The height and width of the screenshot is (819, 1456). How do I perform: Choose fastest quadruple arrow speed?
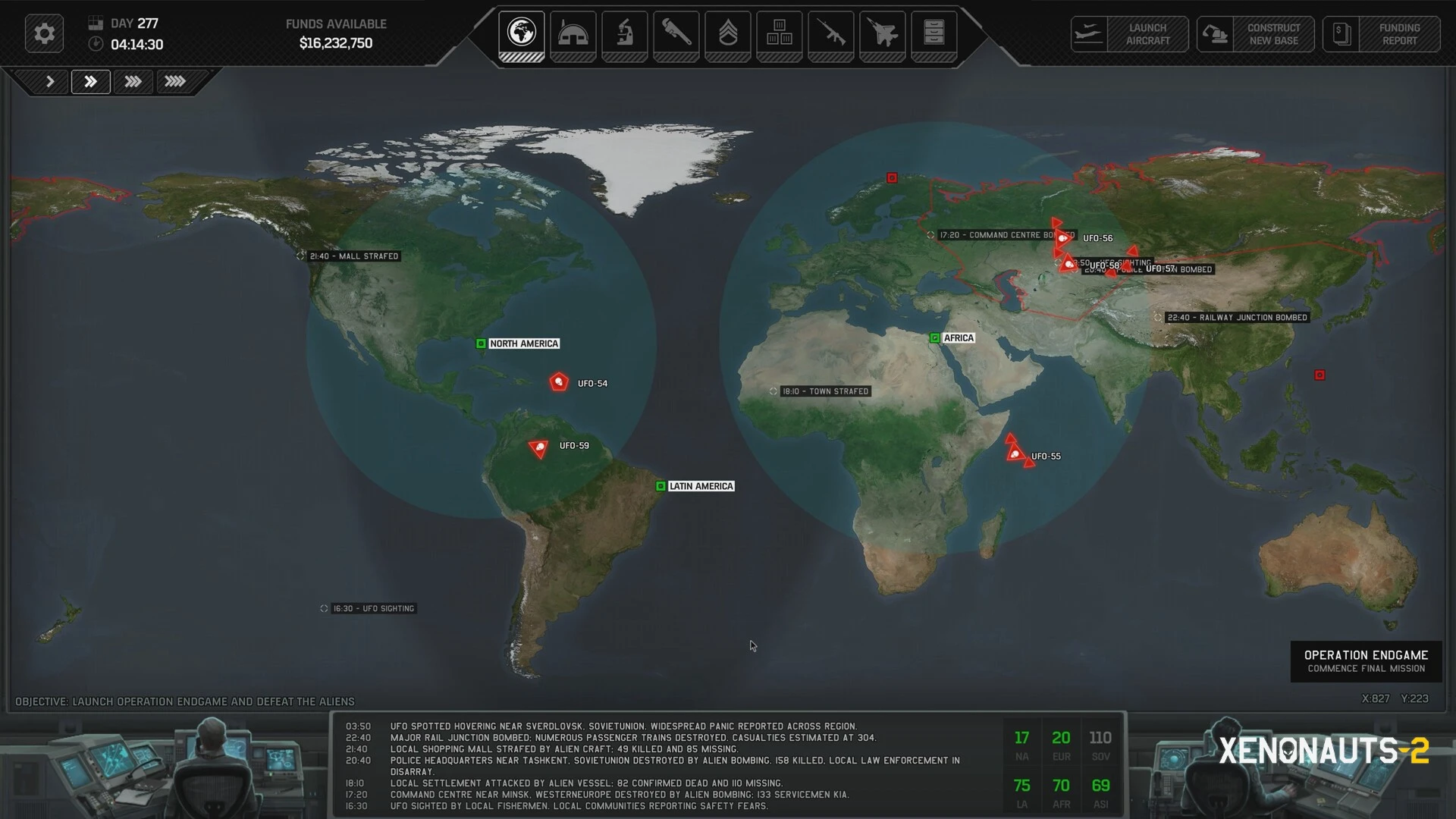click(x=175, y=81)
